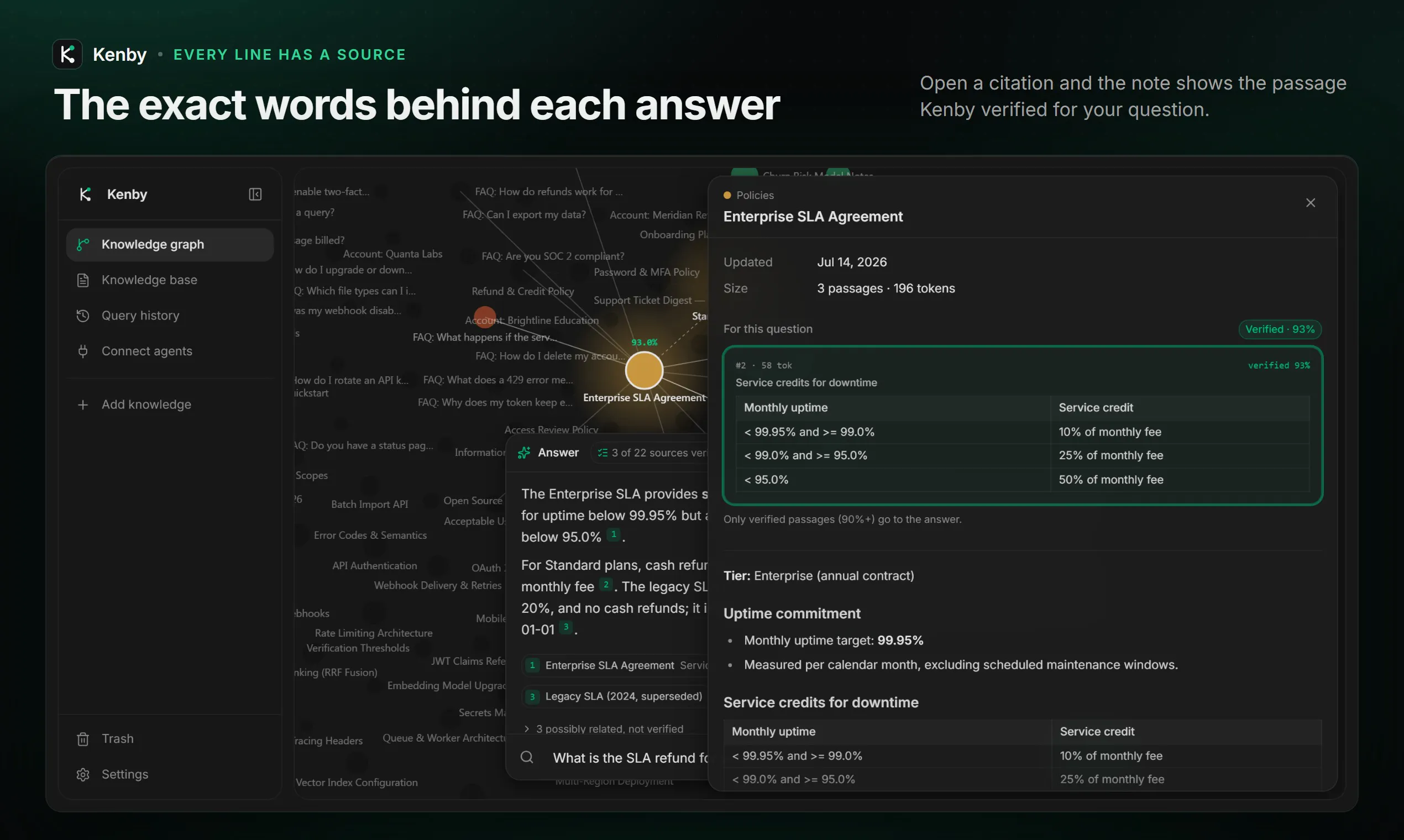Click the verified passage 'Service credits for downtime'
Viewport: 1404px width, 840px height.
[1023, 426]
